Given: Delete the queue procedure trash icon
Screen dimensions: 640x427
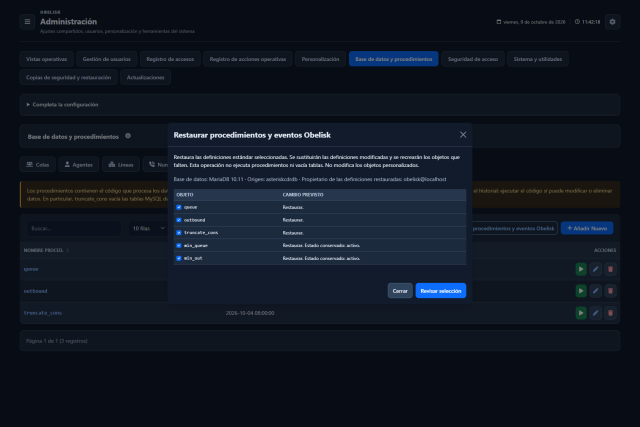Looking at the screenshot, I should click(610, 269).
